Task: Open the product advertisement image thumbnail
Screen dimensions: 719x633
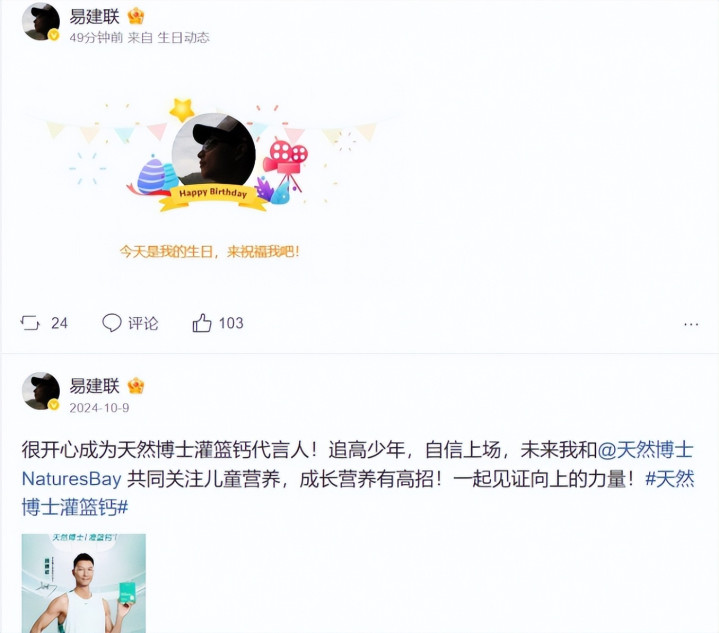Action: [x=83, y=583]
